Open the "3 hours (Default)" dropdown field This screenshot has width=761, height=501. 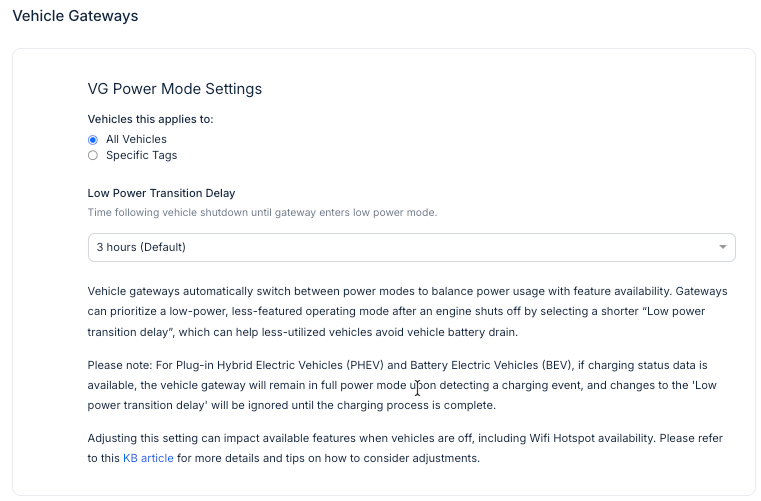400,247
